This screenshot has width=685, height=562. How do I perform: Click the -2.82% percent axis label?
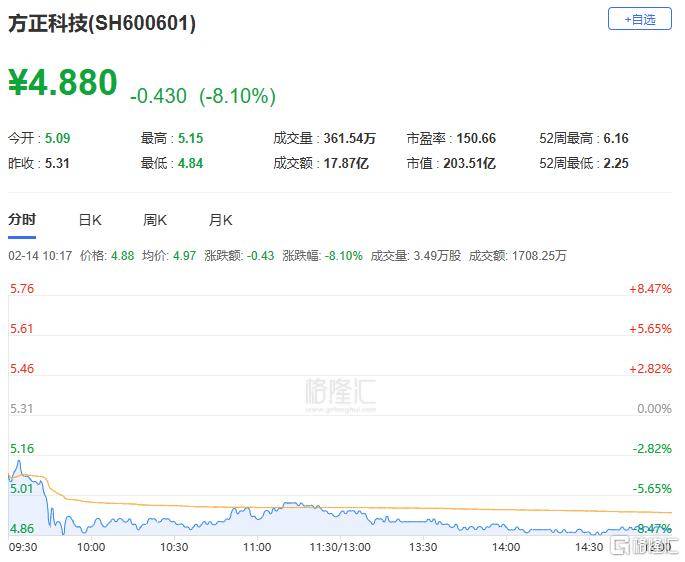coord(652,448)
